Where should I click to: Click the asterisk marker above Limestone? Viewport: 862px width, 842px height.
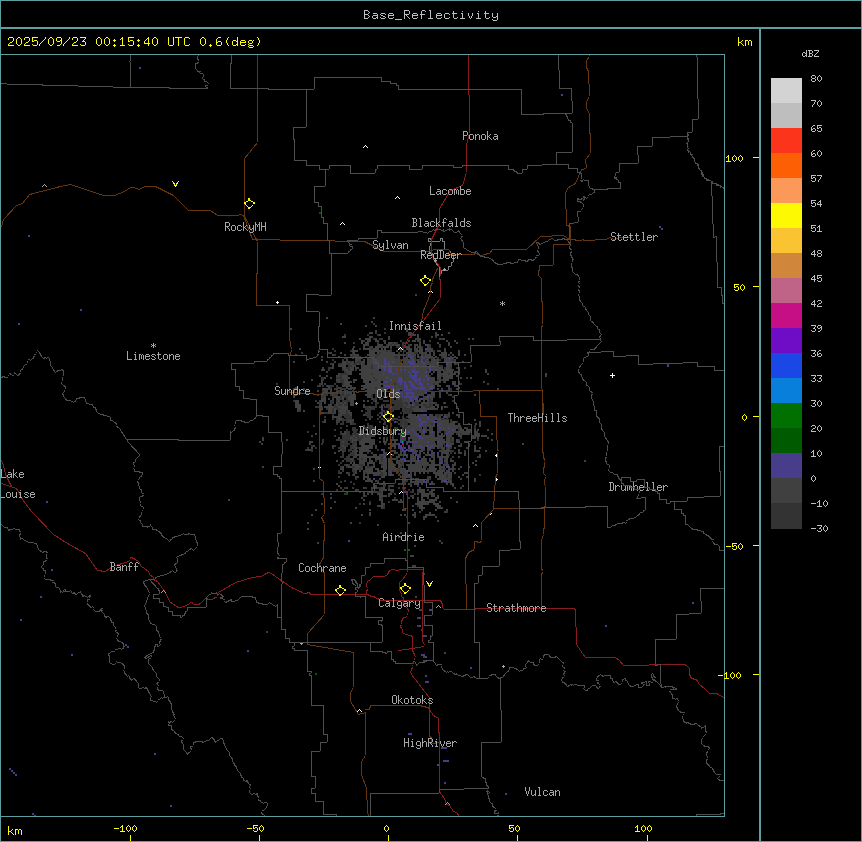(x=153, y=345)
